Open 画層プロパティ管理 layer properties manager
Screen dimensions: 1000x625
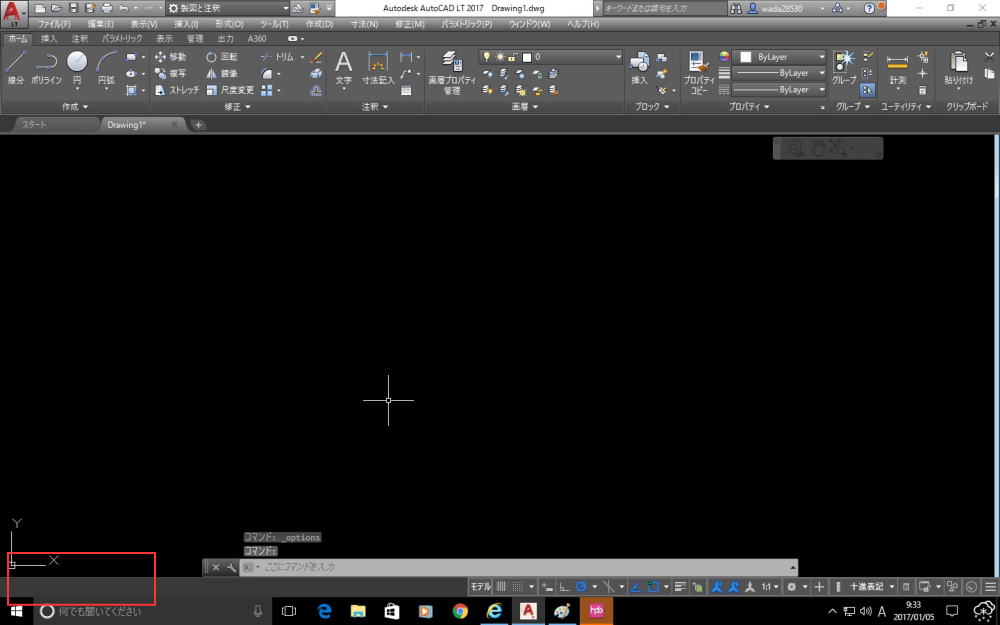[x=452, y=73]
